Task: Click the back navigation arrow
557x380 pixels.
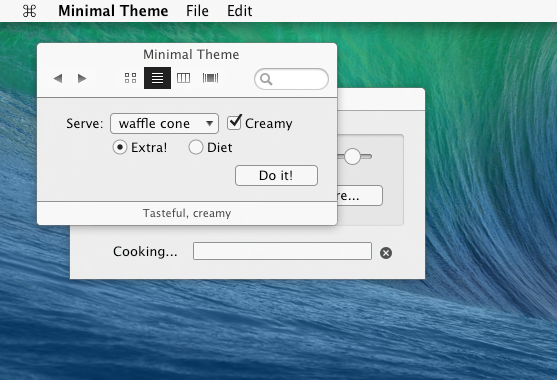Action: (58, 78)
